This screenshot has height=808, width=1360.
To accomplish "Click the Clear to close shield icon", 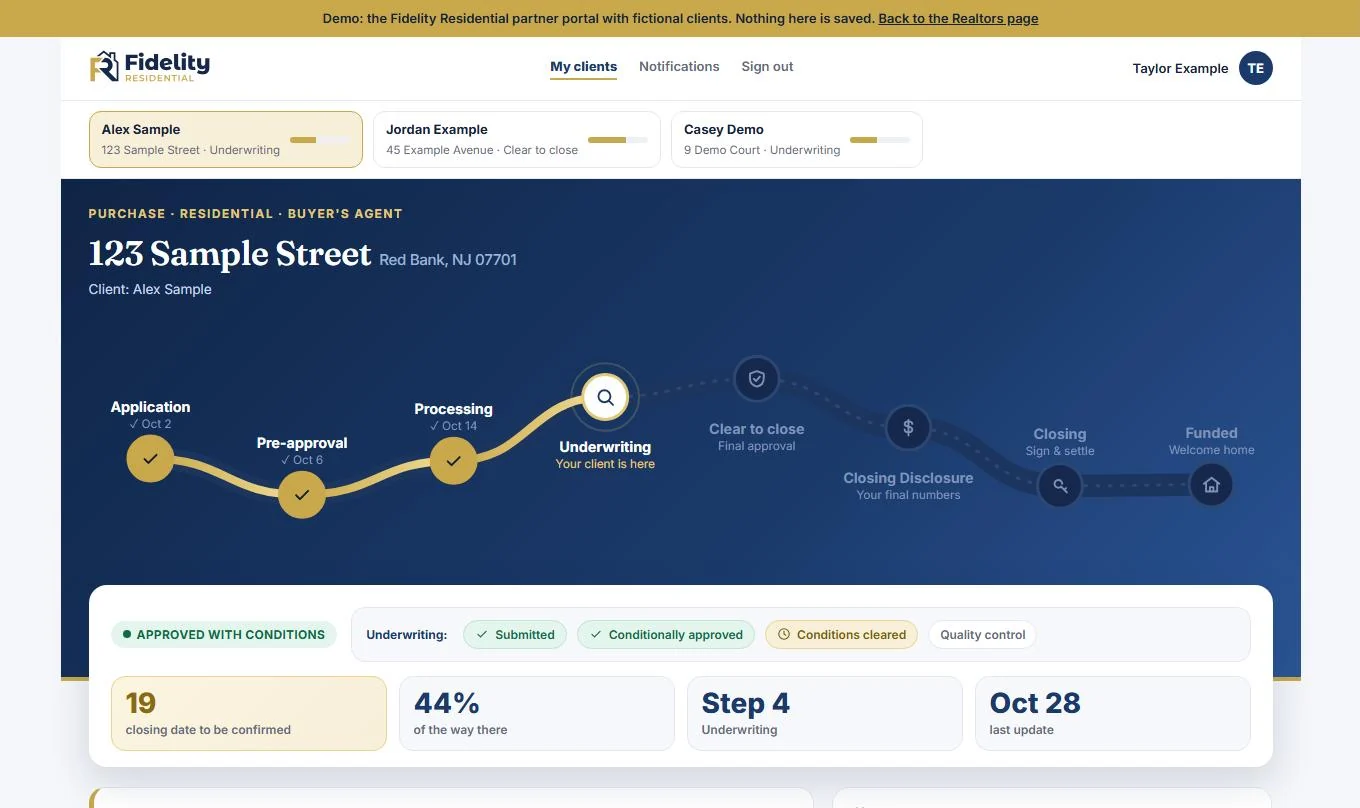I will (757, 379).
